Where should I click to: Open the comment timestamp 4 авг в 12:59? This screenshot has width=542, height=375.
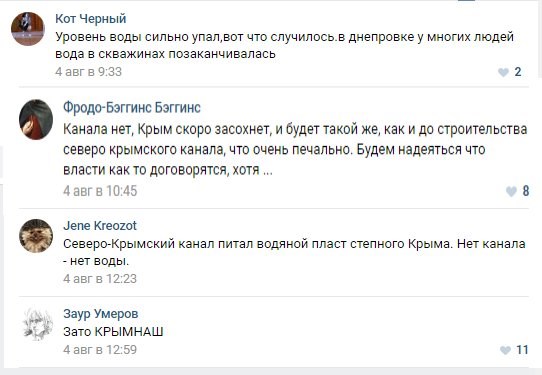click(100, 350)
